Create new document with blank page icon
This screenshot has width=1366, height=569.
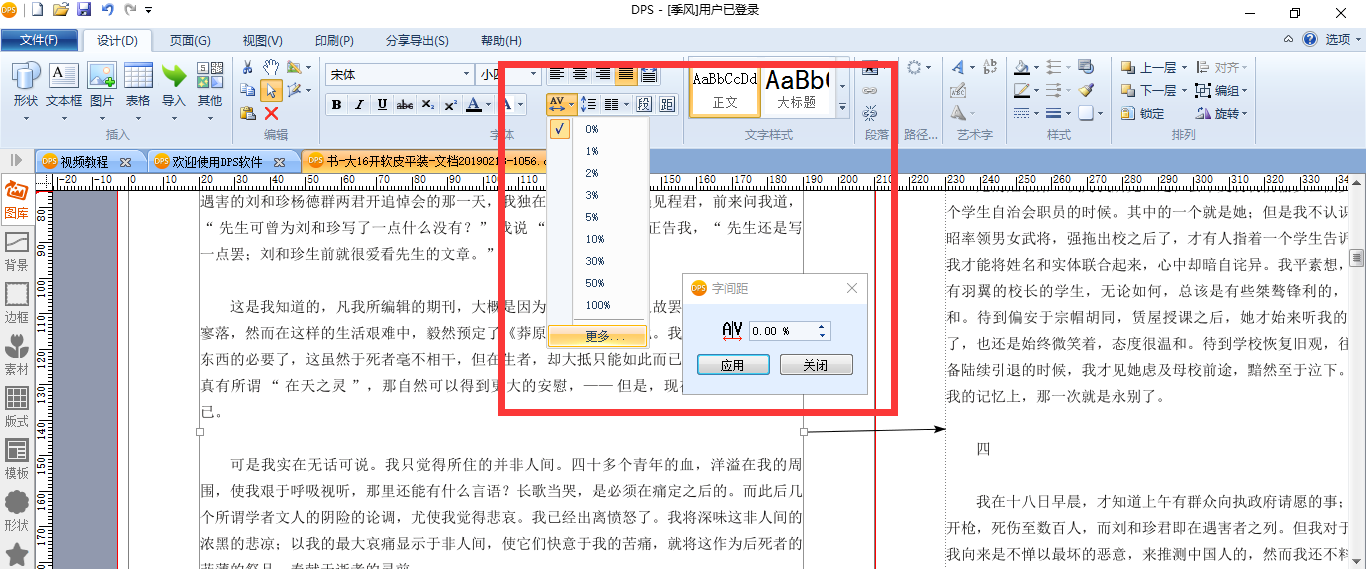click(x=38, y=10)
